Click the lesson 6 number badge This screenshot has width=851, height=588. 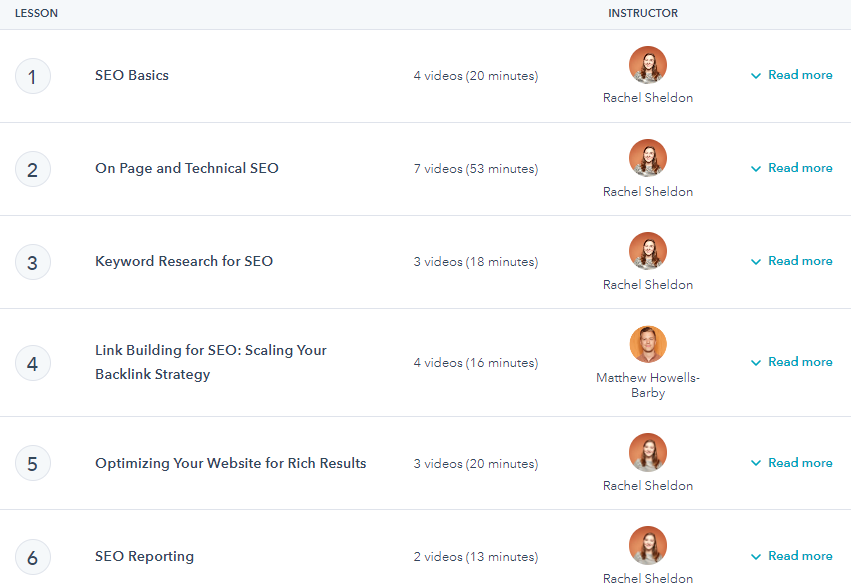coord(33,557)
